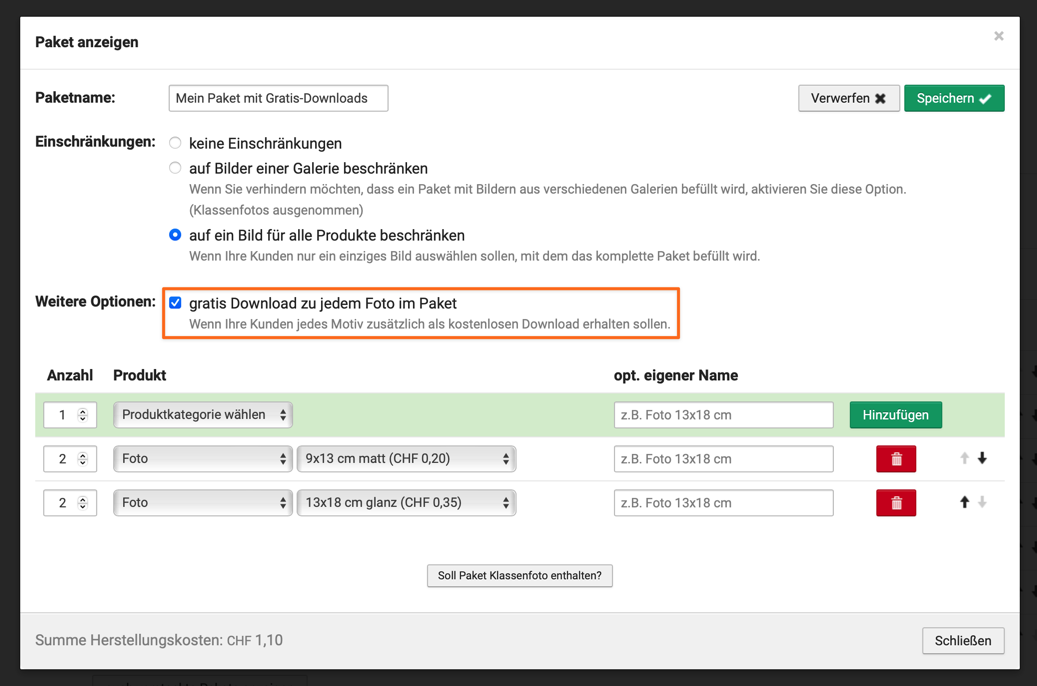Viewport: 1037px width, 686px height.
Task: Select 'auf Bilder einer Galerie beschränken'
Action: coord(175,168)
